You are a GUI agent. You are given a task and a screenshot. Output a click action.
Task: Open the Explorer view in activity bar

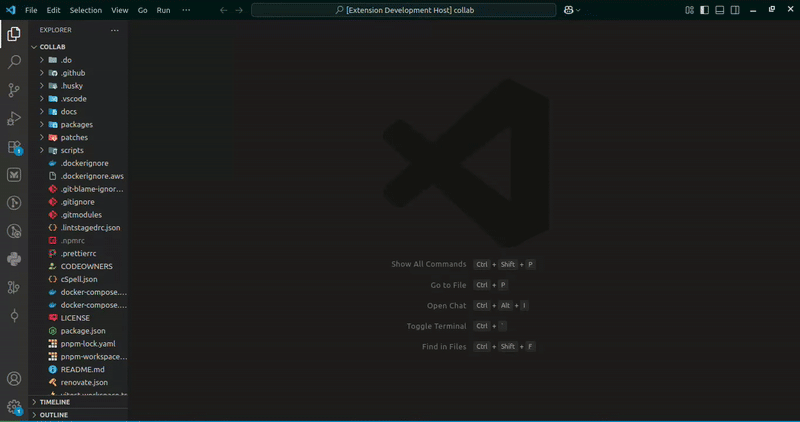click(x=14, y=34)
